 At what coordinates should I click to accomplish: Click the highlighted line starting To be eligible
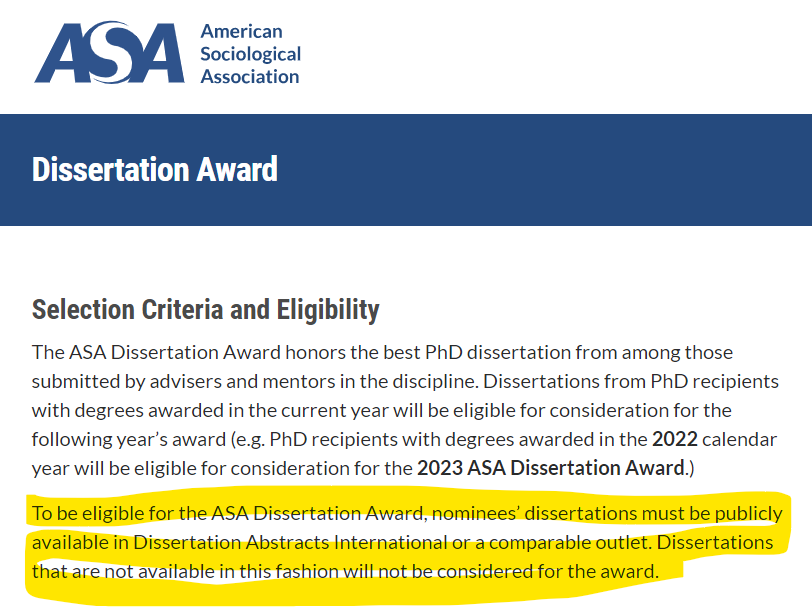click(x=407, y=514)
